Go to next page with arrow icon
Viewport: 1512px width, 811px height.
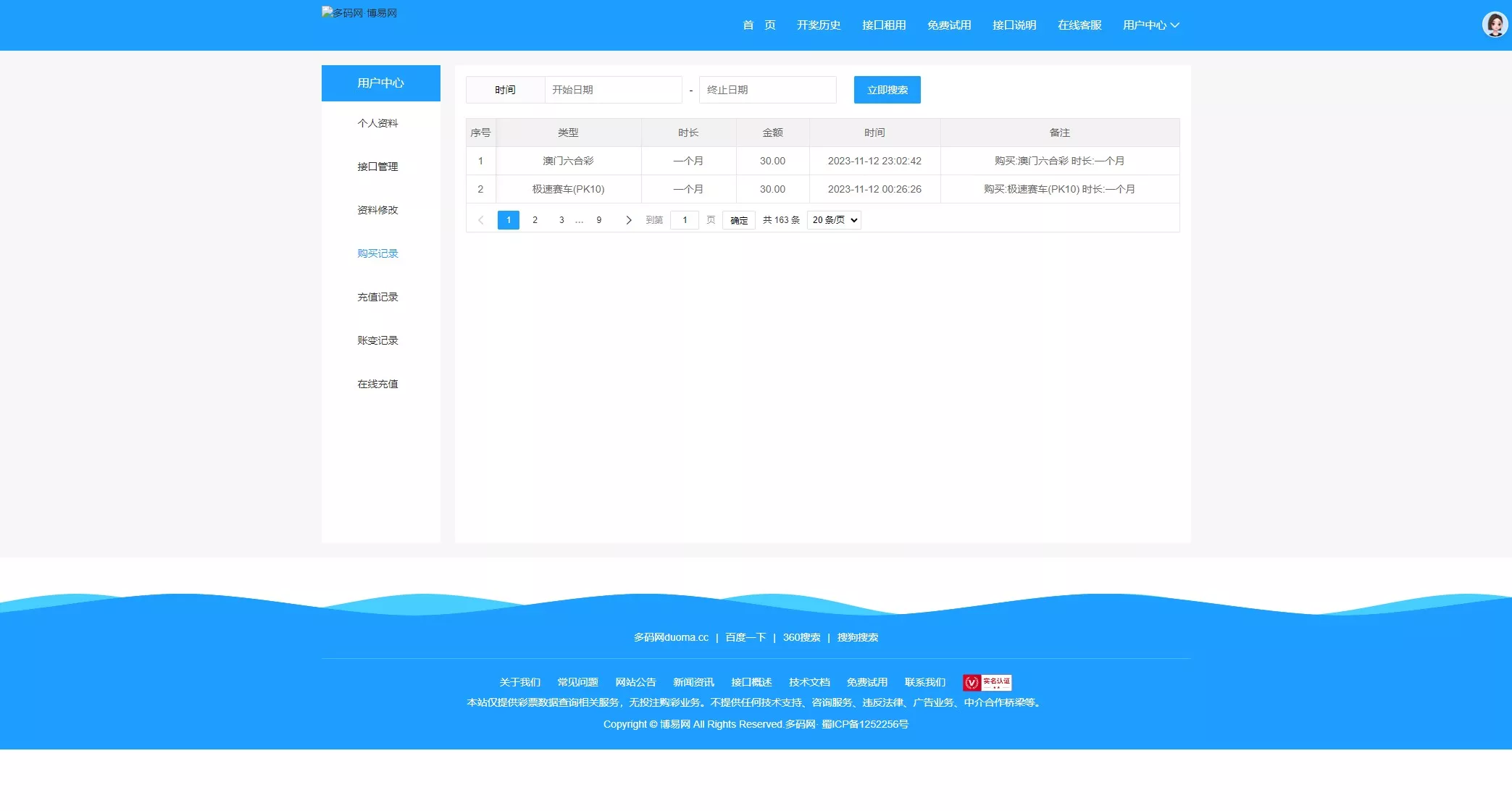628,219
